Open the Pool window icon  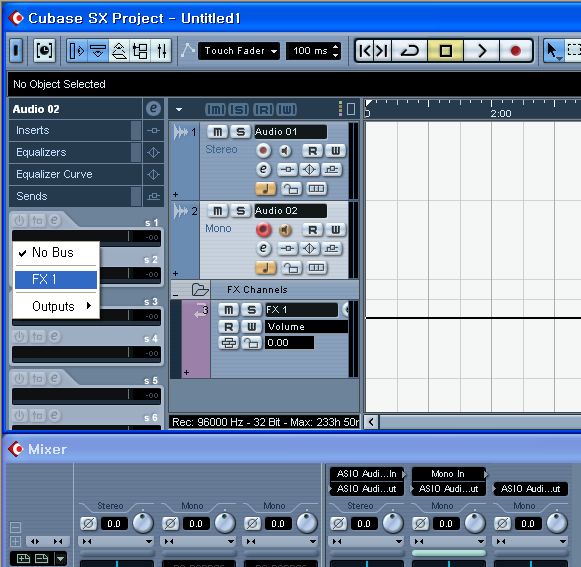click(140, 50)
